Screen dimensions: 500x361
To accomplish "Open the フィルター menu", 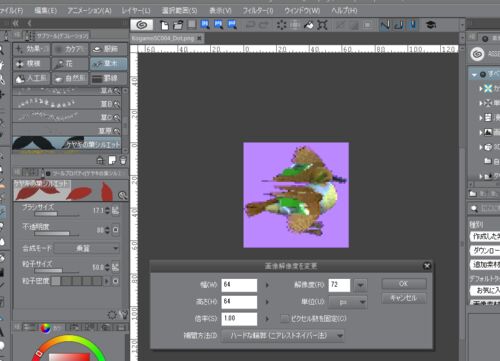I will point(258,10).
